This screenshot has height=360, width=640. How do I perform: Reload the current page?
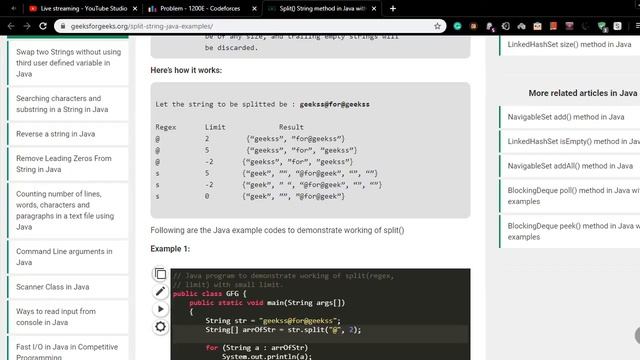[x=43, y=26]
